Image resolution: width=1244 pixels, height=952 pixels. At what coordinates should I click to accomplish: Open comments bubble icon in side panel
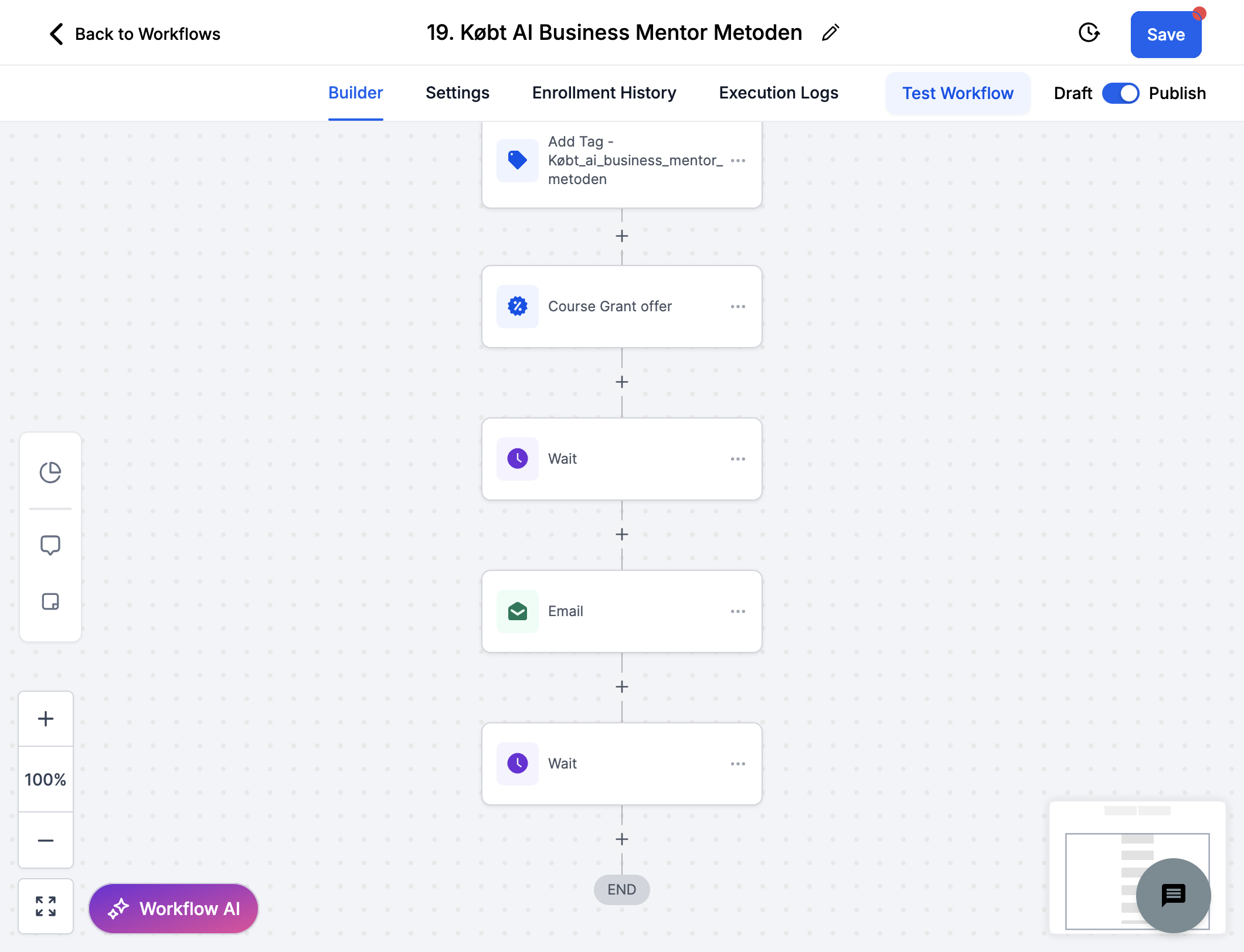(50, 545)
